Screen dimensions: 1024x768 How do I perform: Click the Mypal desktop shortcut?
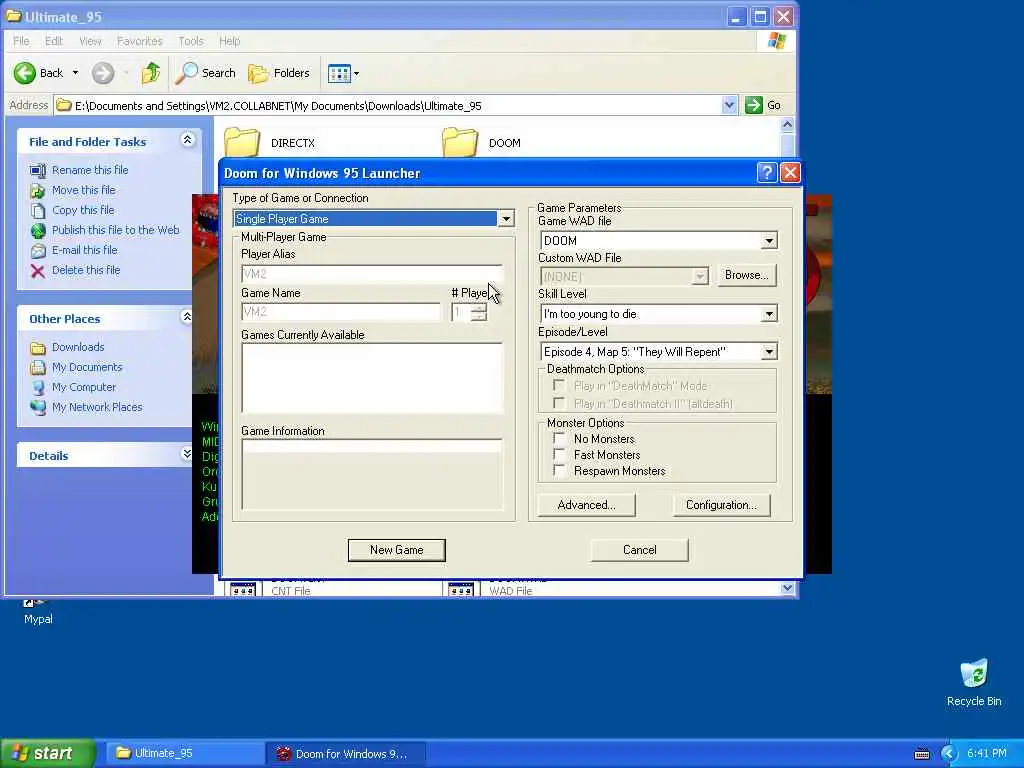point(37,611)
